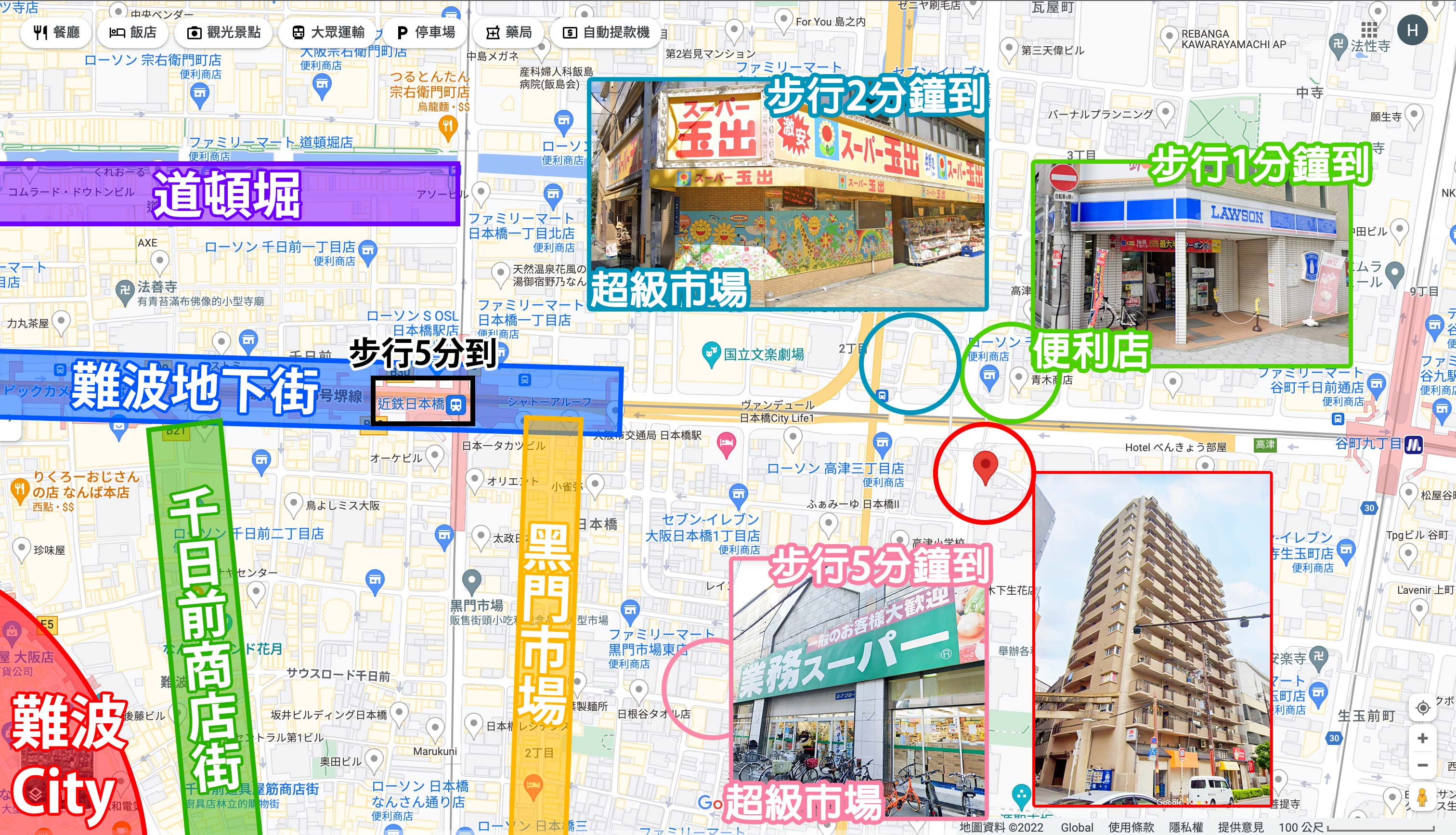The height and width of the screenshot is (835, 1456).
Task: Click the red location pin marker
Action: [986, 468]
